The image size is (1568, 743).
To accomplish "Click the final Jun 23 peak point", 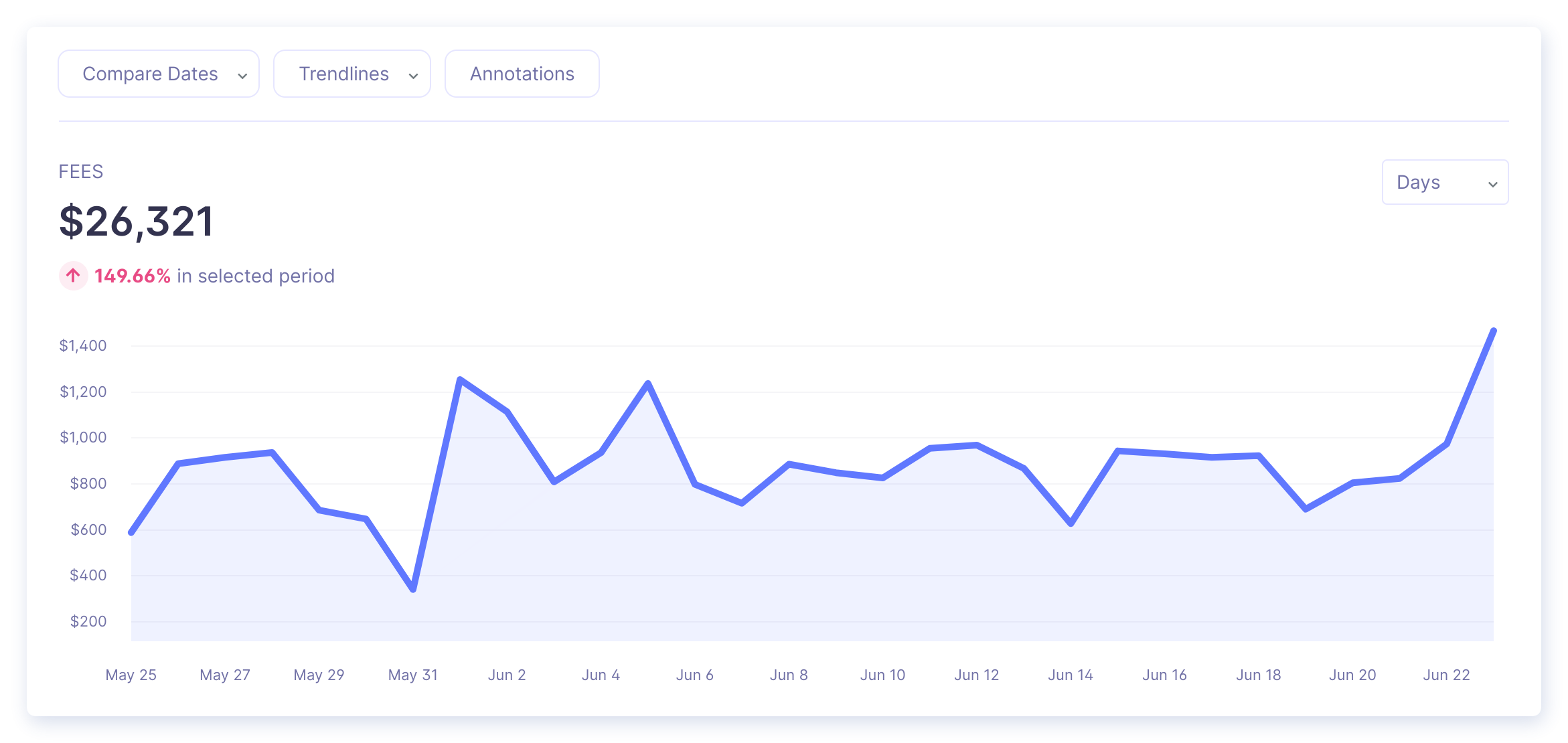I will click(1493, 331).
